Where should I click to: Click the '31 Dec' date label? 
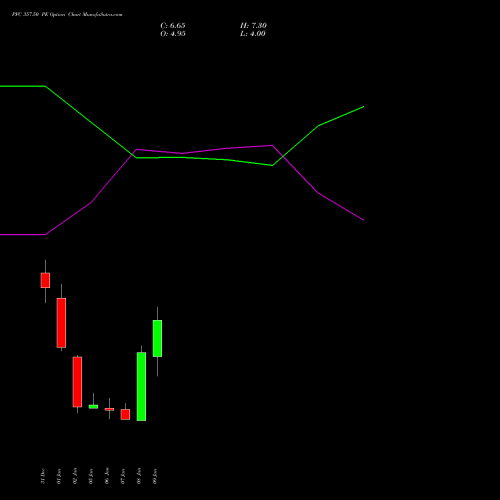click(x=43, y=476)
